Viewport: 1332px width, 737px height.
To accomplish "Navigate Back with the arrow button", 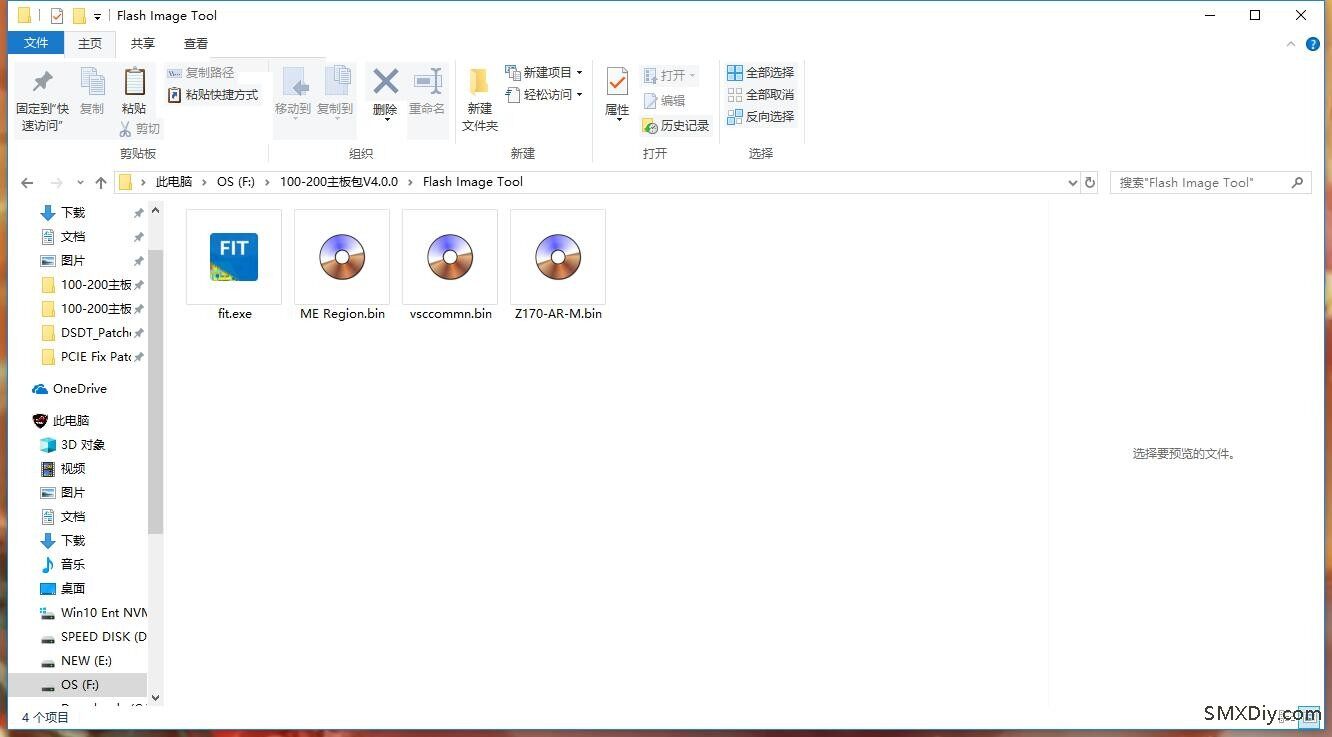I will [27, 183].
